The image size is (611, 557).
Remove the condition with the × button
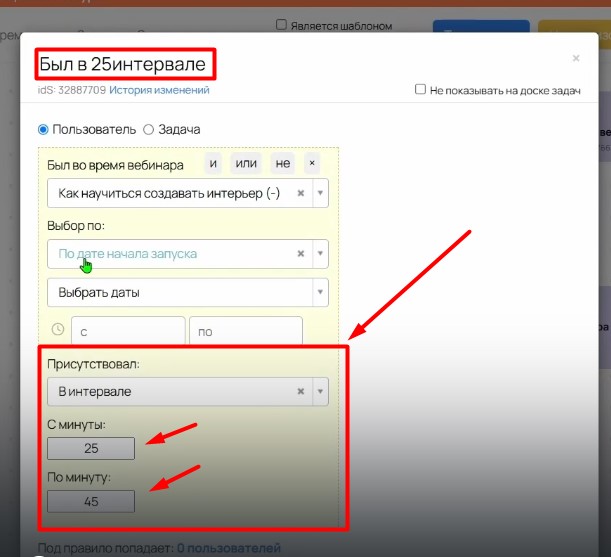(x=312, y=164)
